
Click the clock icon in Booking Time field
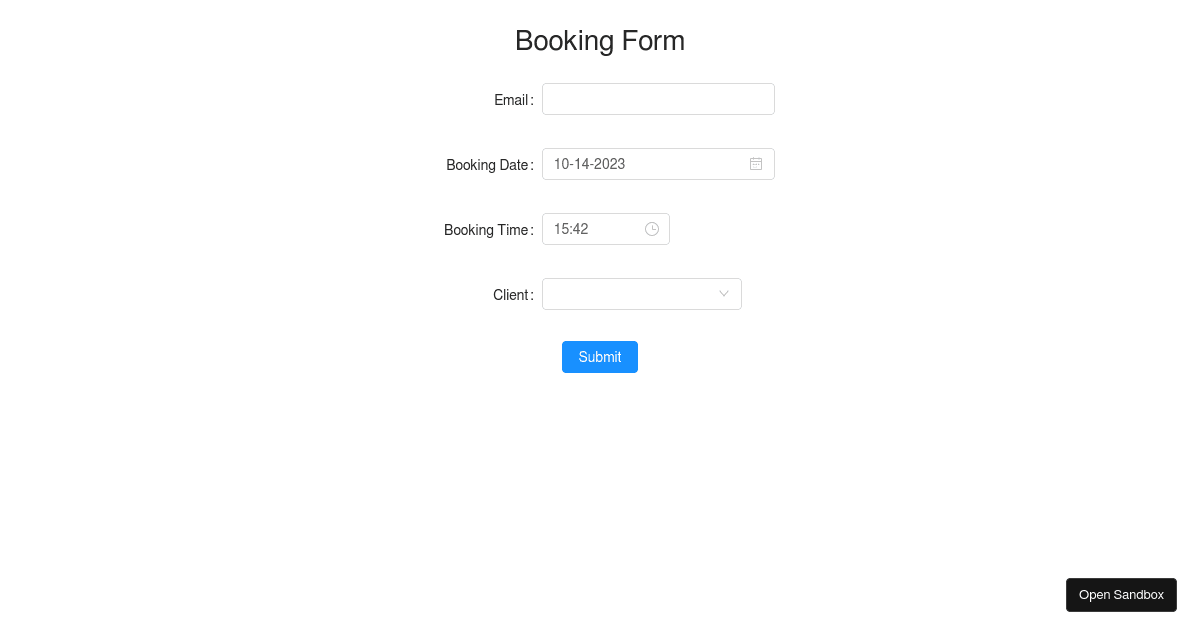[652, 229]
